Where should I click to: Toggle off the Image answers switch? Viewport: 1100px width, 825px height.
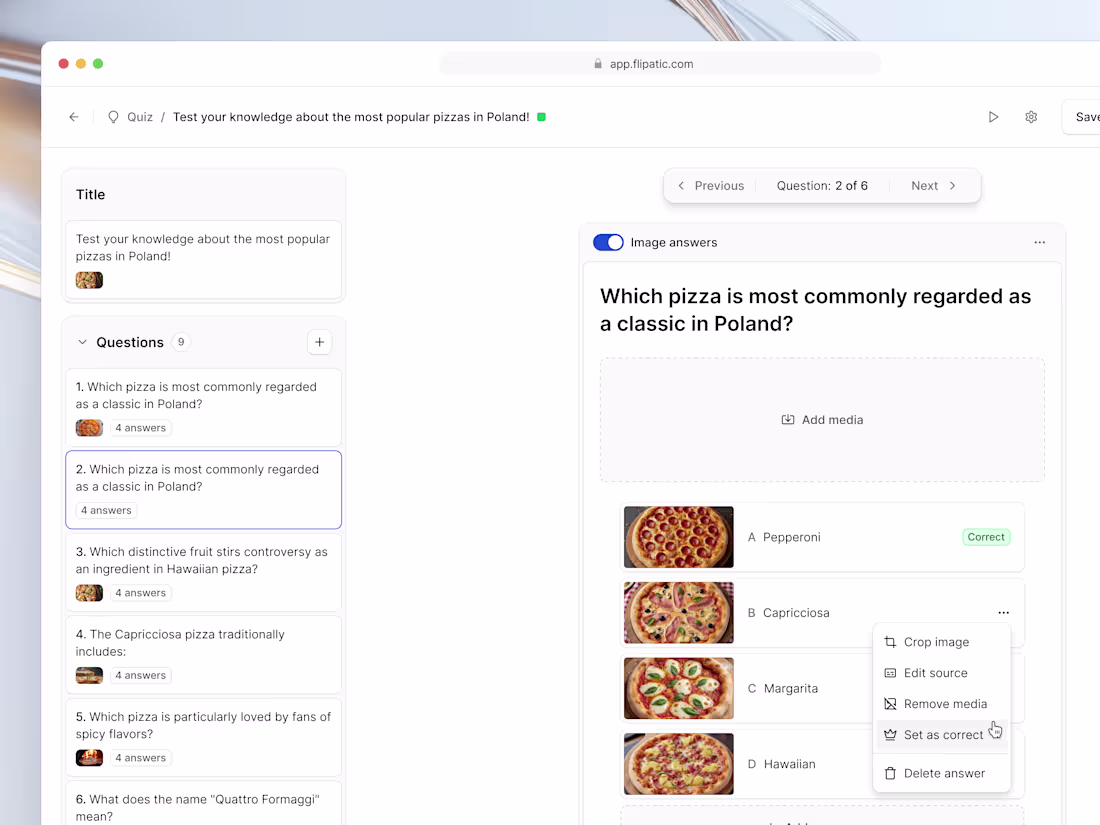click(x=608, y=242)
